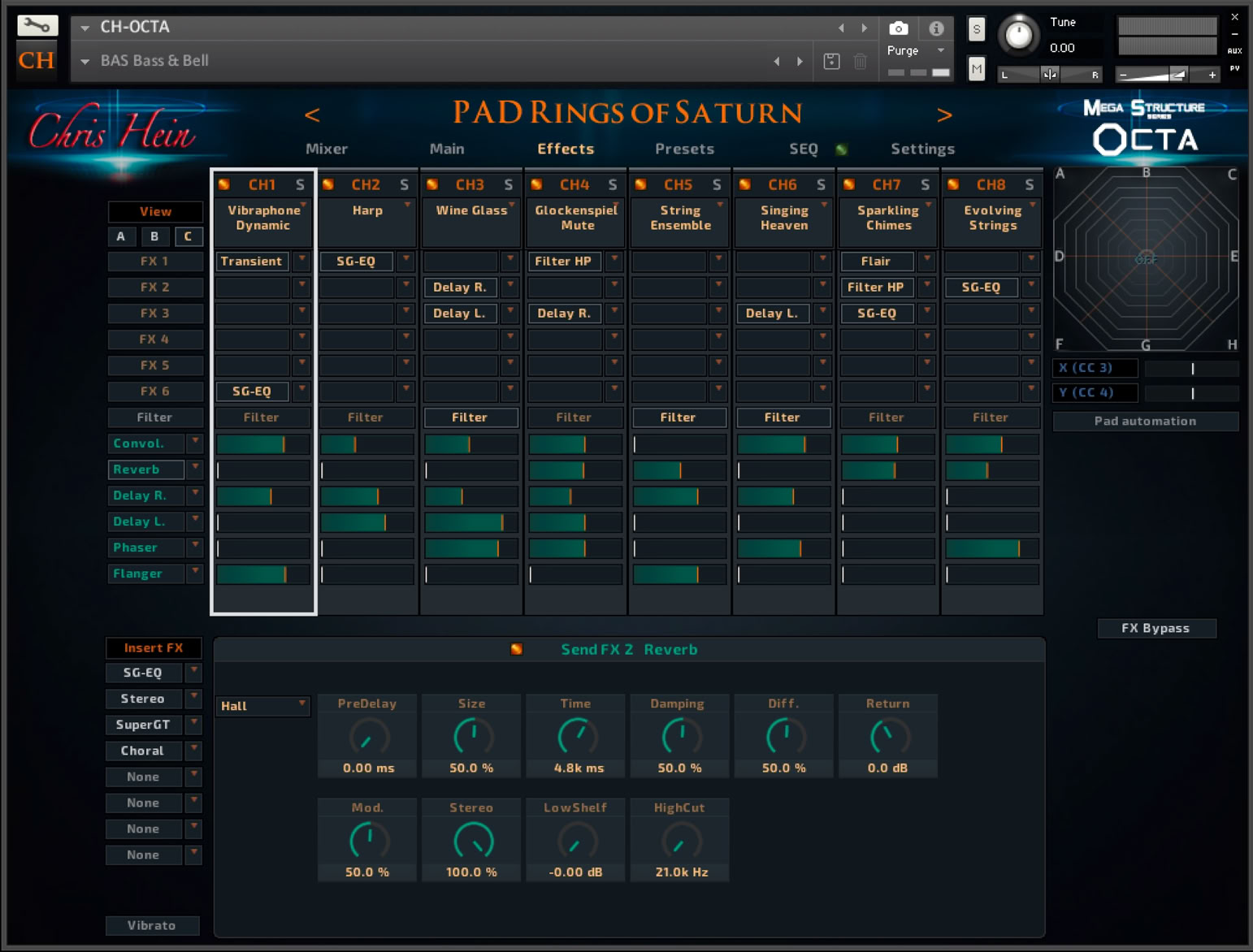Mute the instrument with the M button
Screen dimensions: 1253x952
click(x=977, y=69)
